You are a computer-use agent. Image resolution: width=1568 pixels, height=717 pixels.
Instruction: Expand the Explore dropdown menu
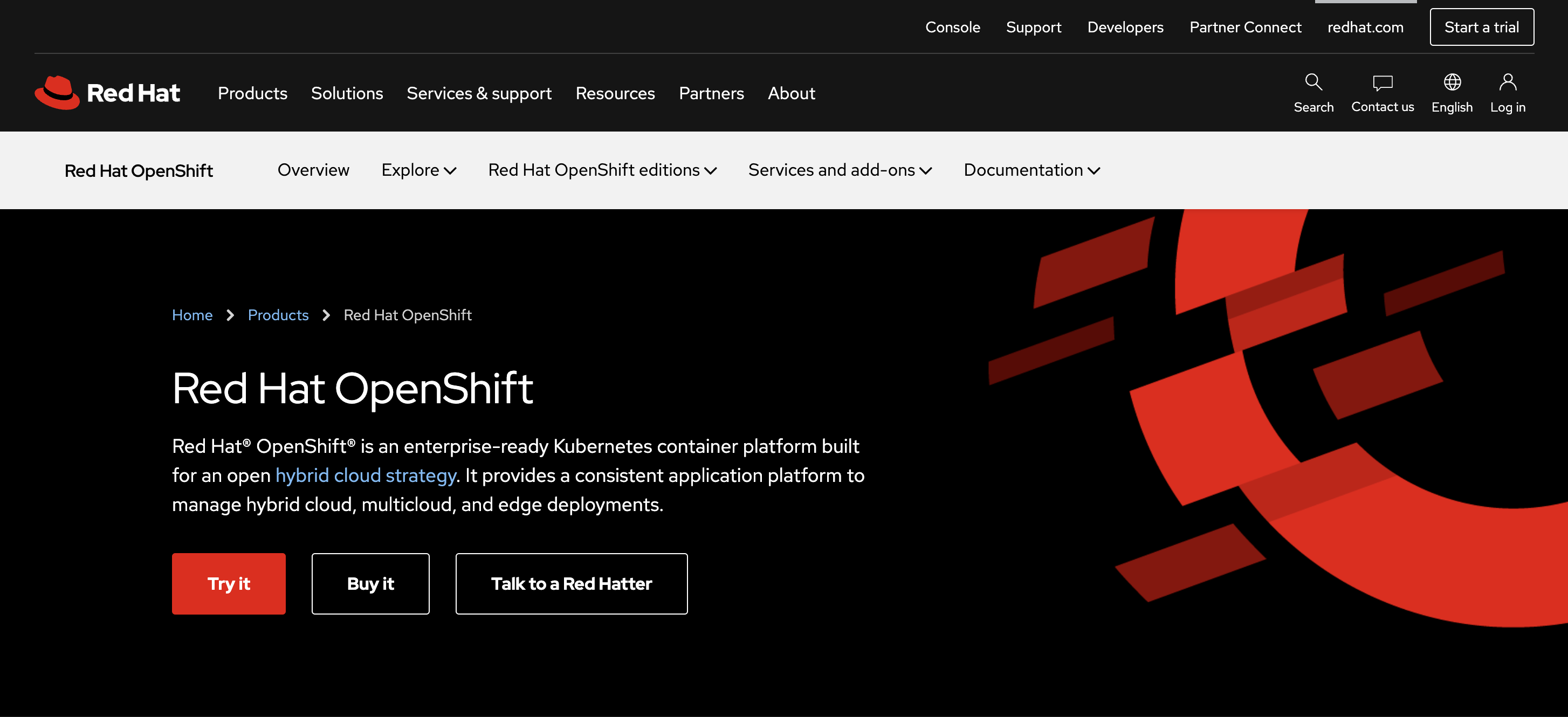[417, 169]
